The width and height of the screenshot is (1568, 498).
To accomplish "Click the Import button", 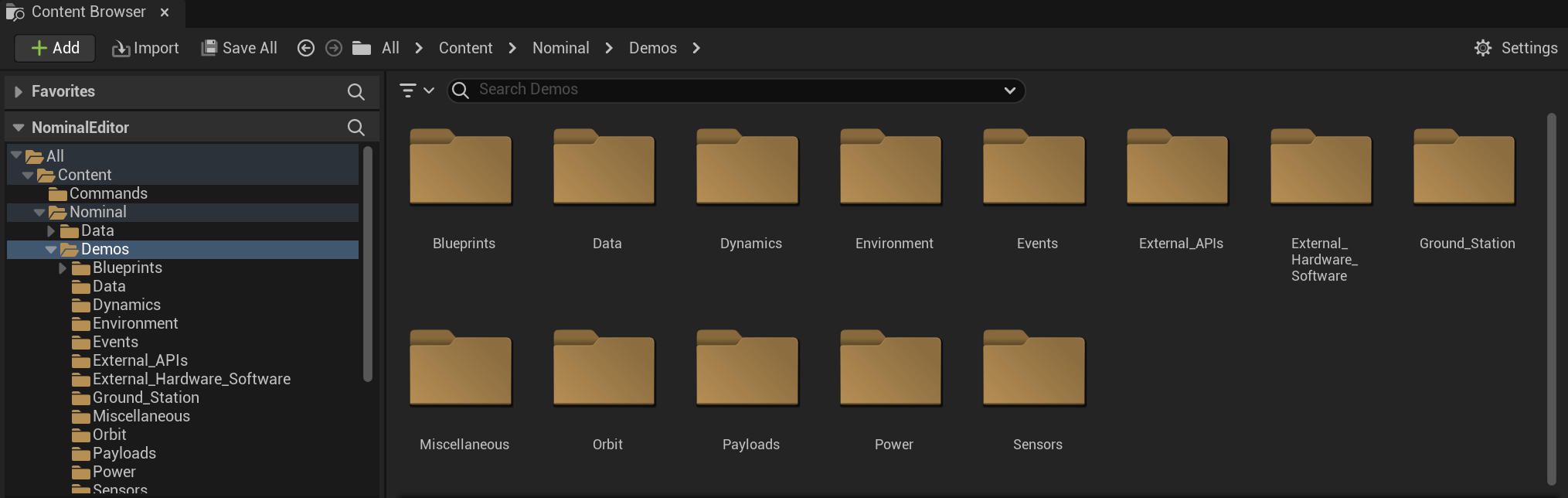I will point(145,48).
